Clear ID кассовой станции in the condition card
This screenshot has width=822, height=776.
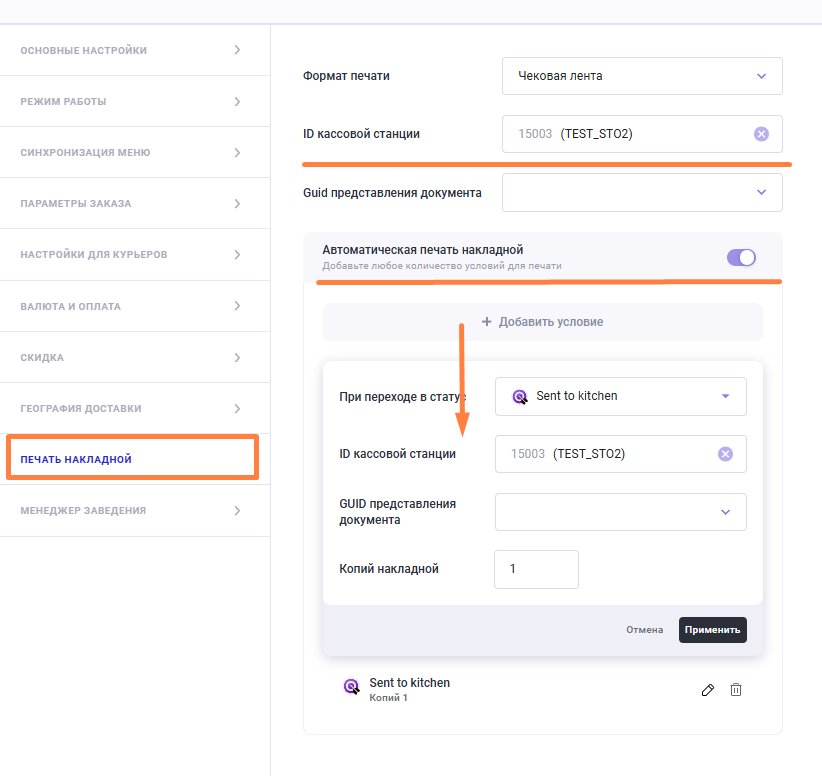726,454
